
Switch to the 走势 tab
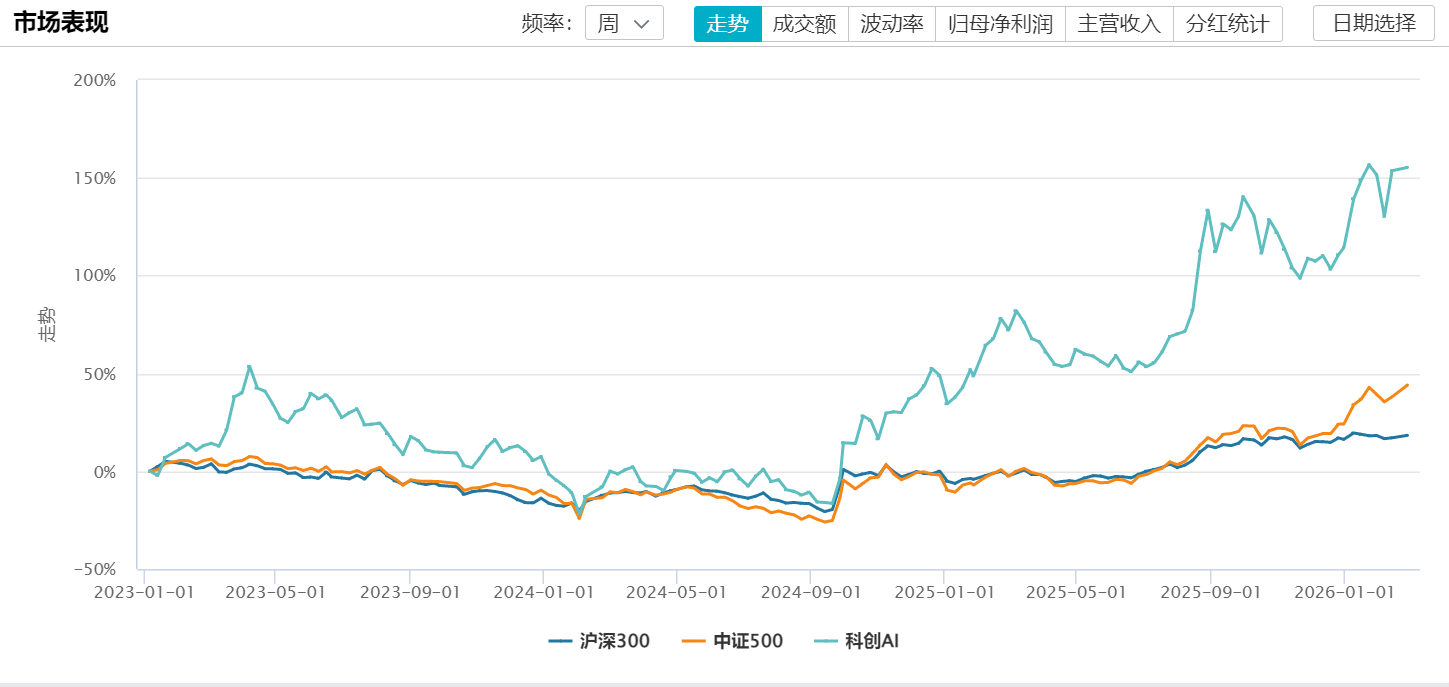pyautogui.click(x=727, y=24)
